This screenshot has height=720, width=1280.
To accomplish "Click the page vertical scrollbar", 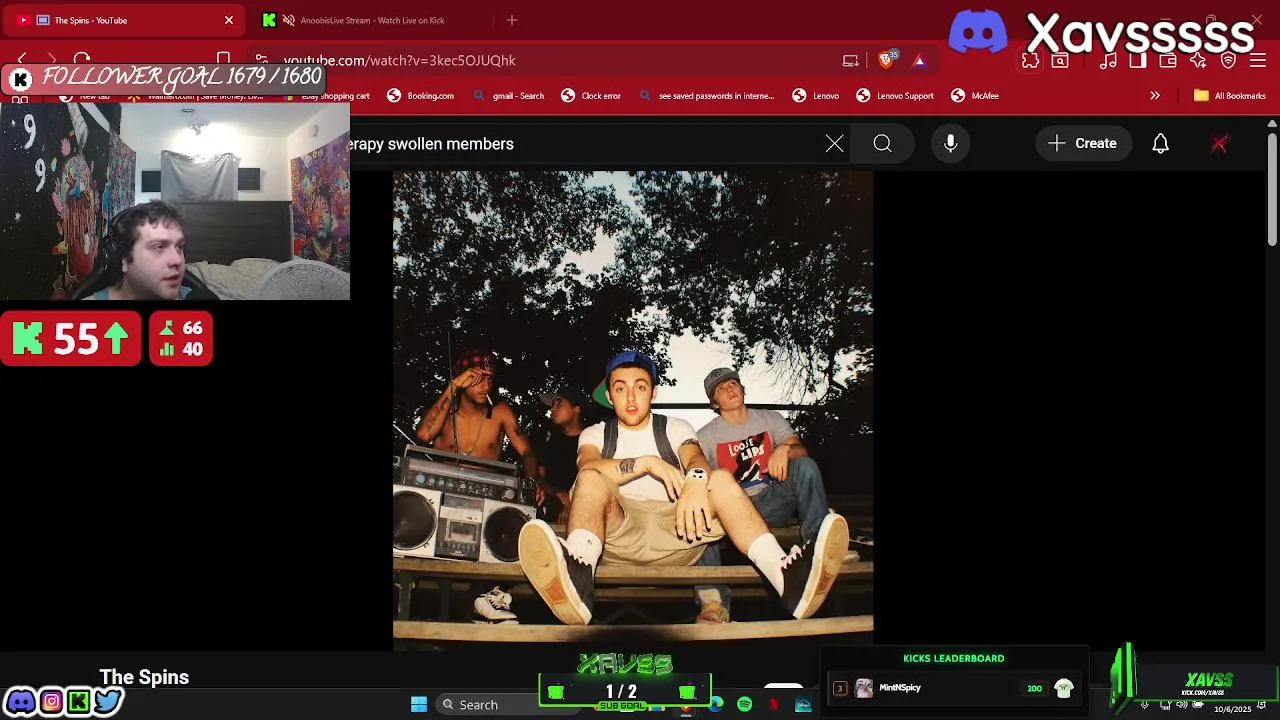I will click(x=1272, y=190).
